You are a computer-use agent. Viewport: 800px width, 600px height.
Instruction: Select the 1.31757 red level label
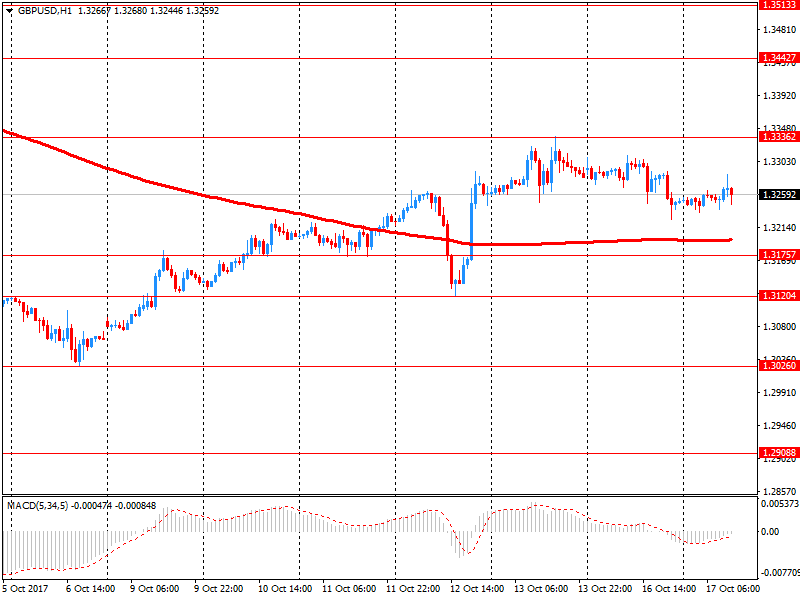click(x=779, y=255)
